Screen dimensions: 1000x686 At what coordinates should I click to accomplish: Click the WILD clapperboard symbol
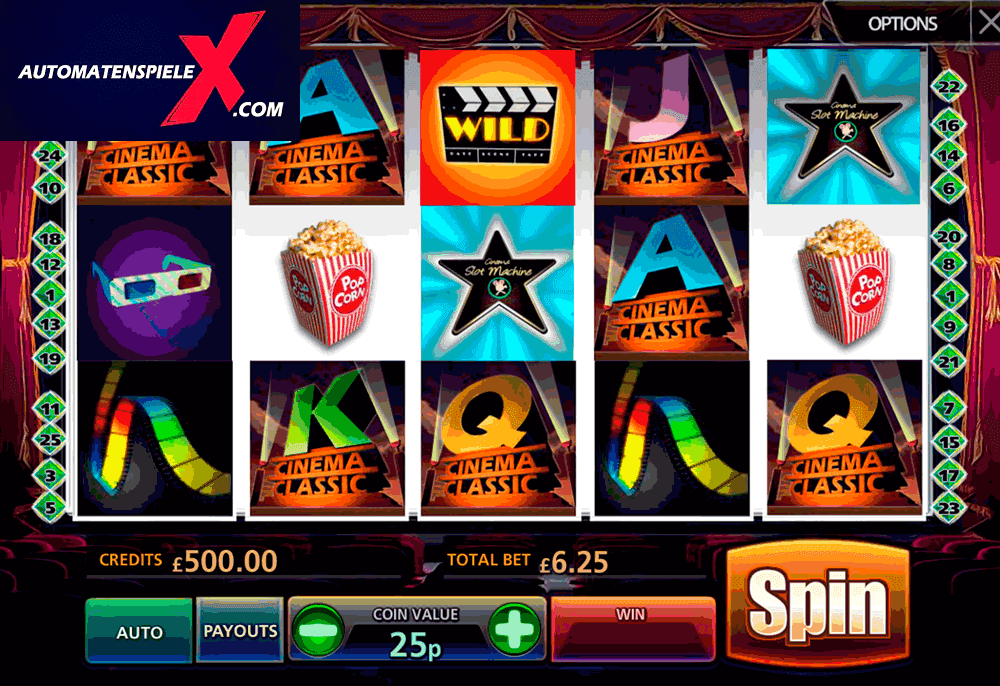click(x=497, y=128)
